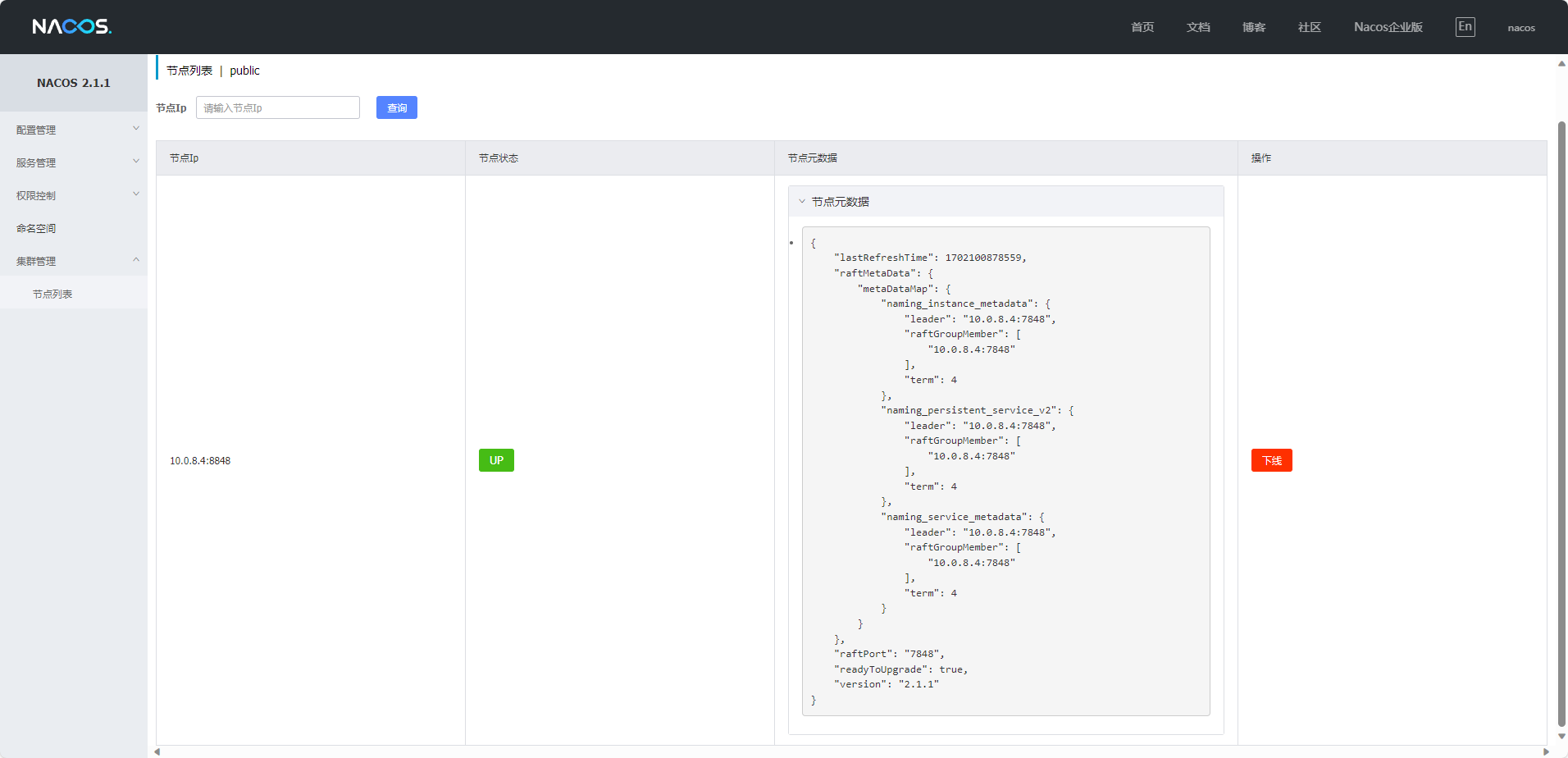
Task: Open the Nacos企业版 link
Action: [x=1388, y=27]
